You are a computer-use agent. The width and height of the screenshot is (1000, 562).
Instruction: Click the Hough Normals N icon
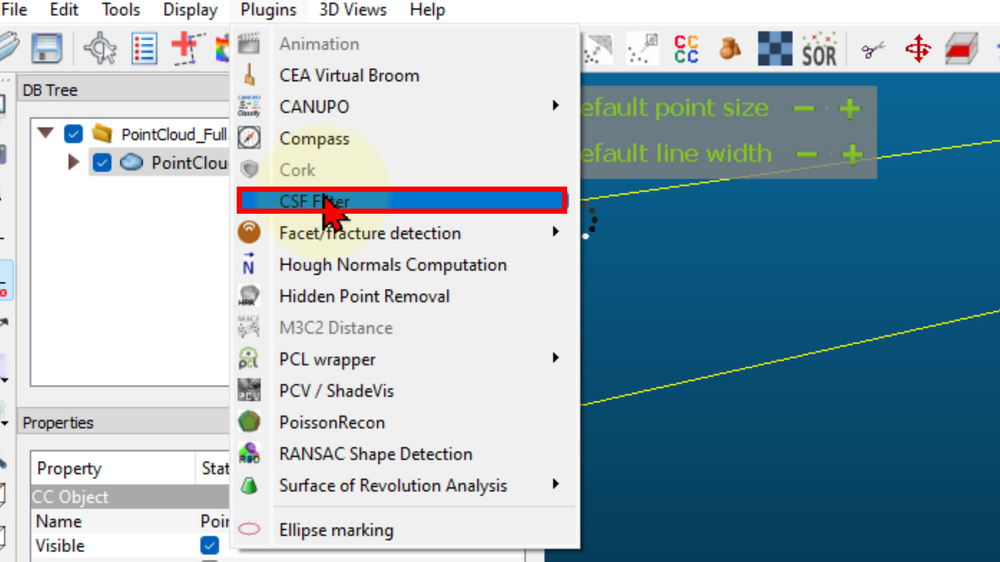pos(249,264)
